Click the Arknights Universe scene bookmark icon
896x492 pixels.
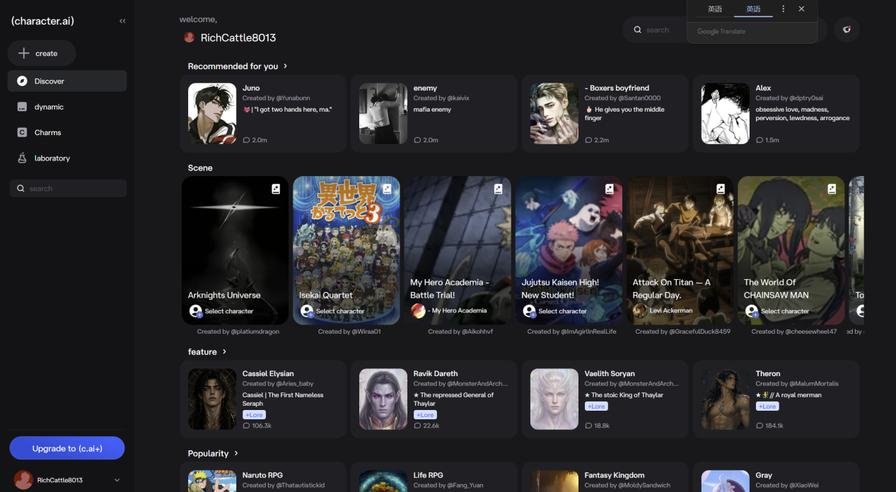[x=275, y=189]
